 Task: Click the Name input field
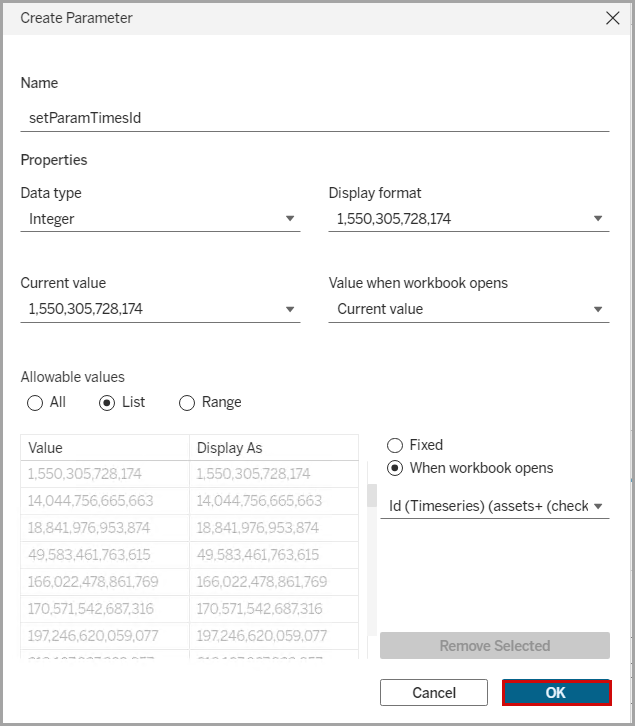[314, 118]
